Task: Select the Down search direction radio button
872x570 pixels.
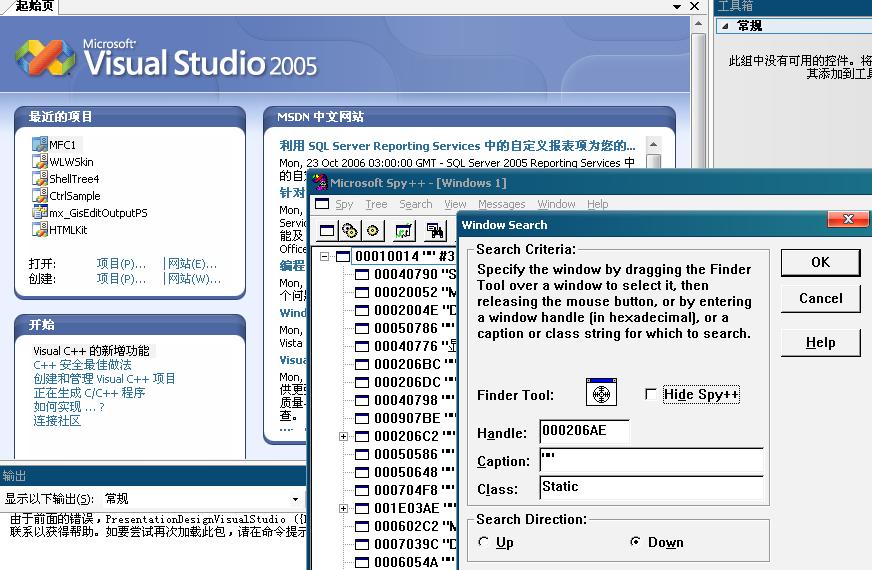Action: pos(635,541)
